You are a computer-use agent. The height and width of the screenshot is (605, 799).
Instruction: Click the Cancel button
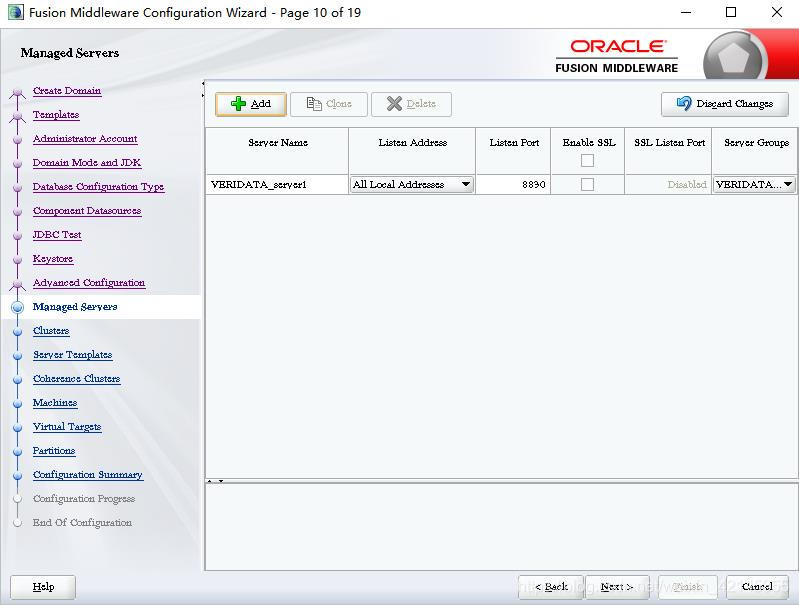(x=757, y=587)
